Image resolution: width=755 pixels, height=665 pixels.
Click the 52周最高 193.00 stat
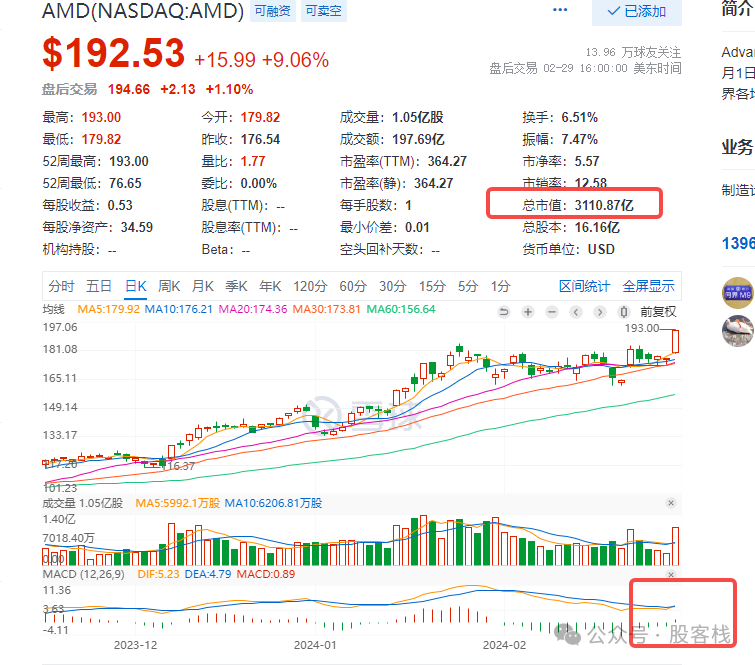95,161
